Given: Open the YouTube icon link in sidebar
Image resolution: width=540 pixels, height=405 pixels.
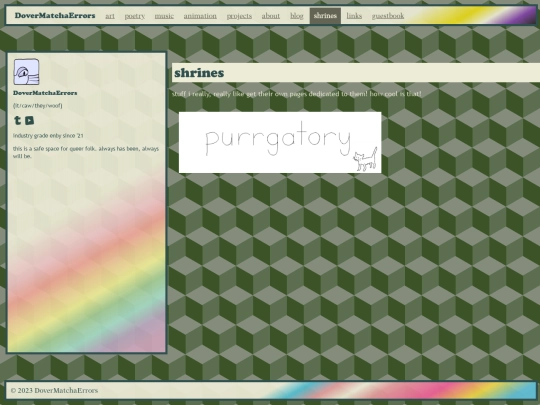Looking at the screenshot, I should [30, 120].
